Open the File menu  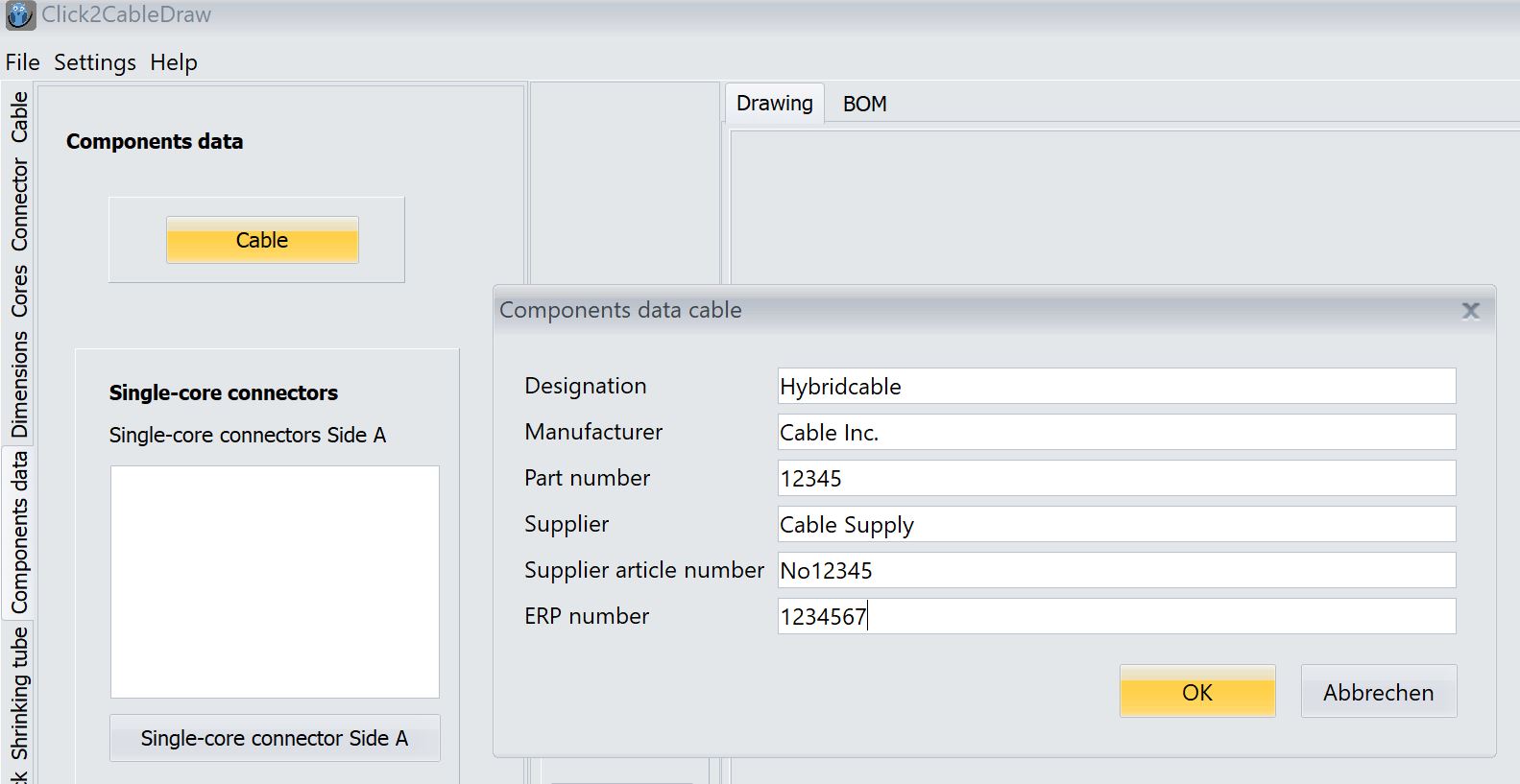point(22,62)
